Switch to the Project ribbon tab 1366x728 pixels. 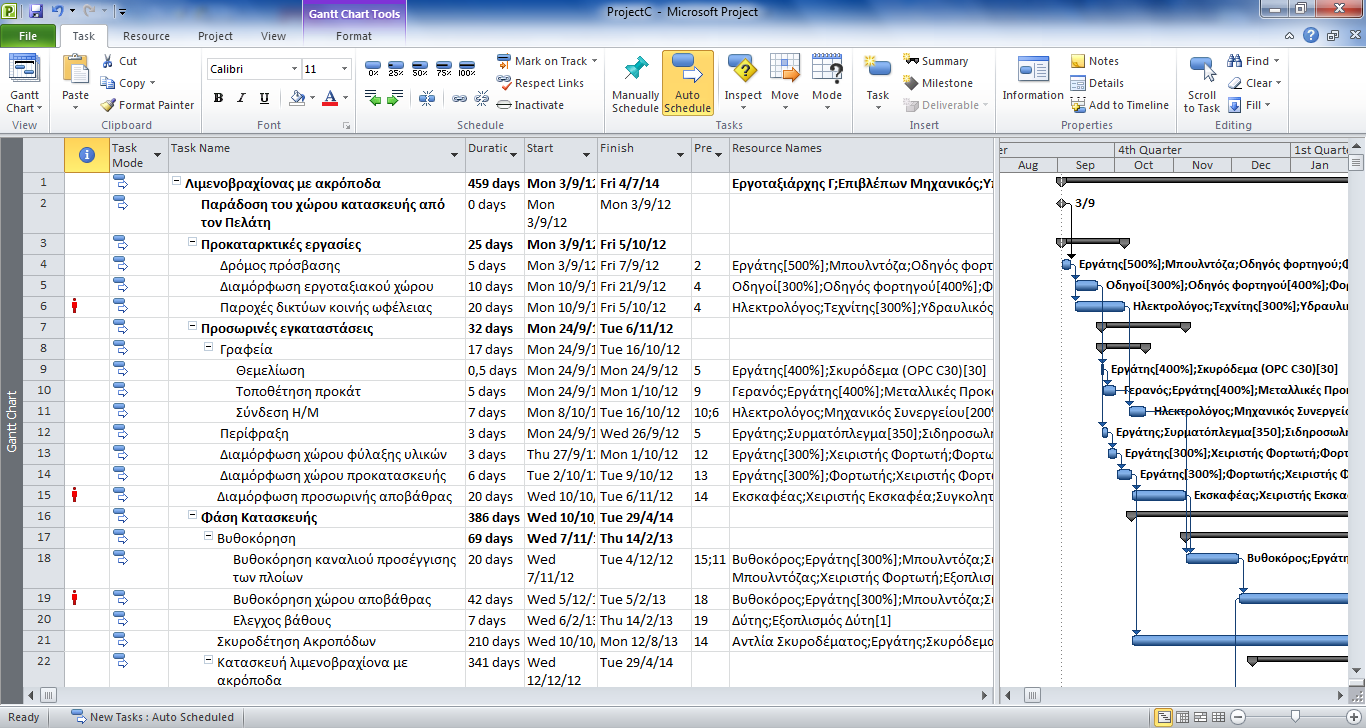(215, 36)
